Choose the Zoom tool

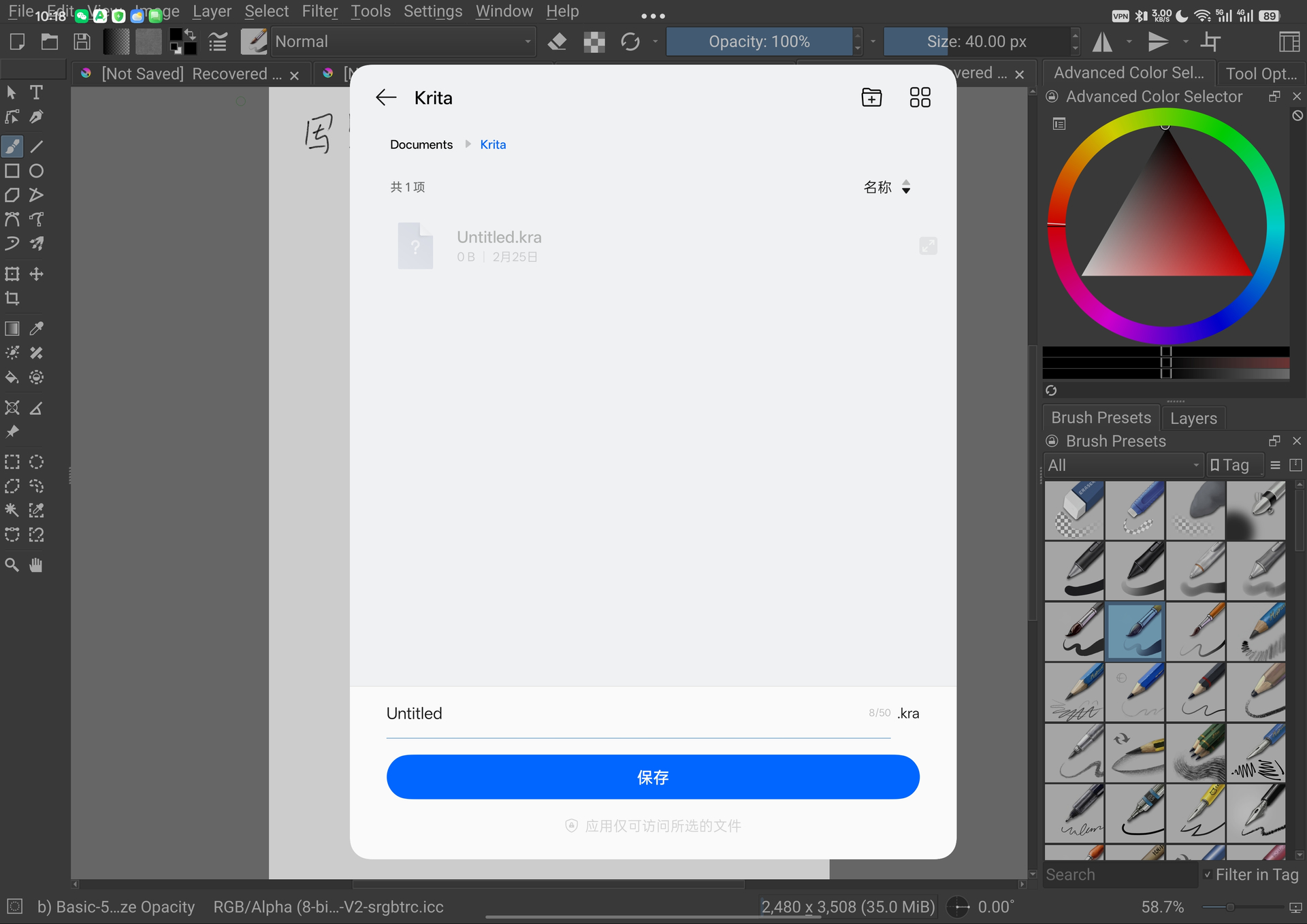12,565
